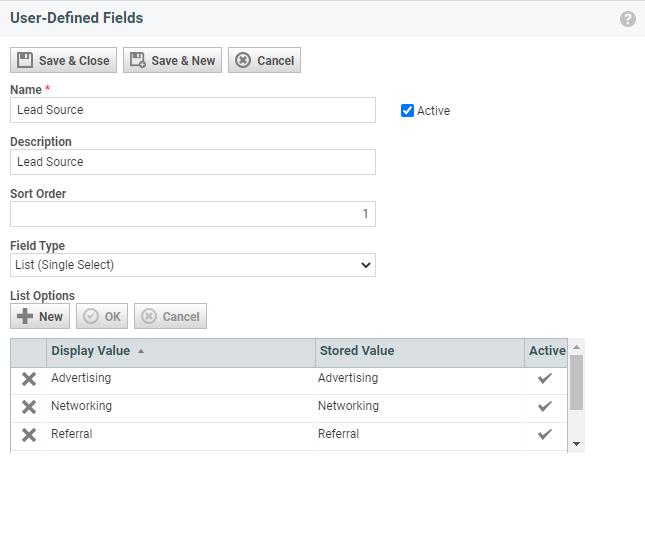Sort by Stored Value column header
Viewport: 645px width, 556px height.
coord(420,351)
